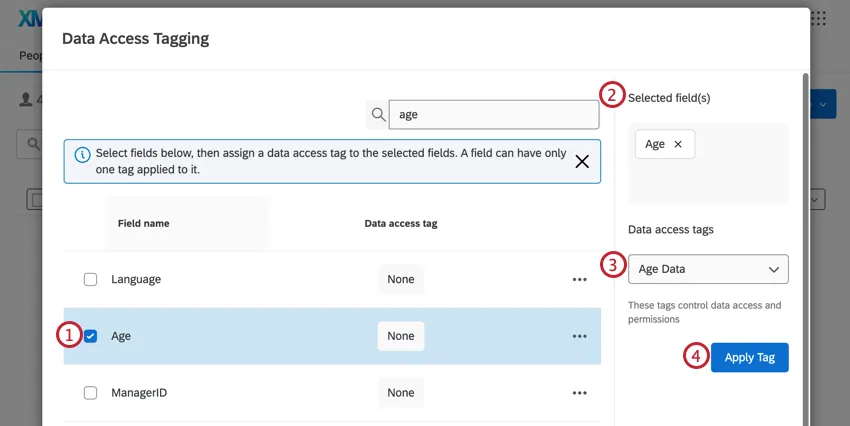This screenshot has width=850, height=426.
Task: Click the Apply Tag button
Action: [749, 358]
